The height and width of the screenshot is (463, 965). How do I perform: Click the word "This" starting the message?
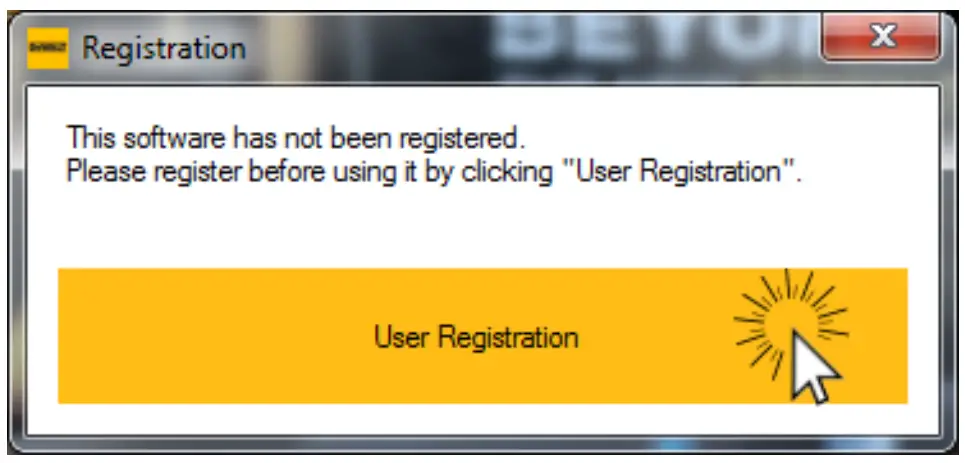coord(92,138)
